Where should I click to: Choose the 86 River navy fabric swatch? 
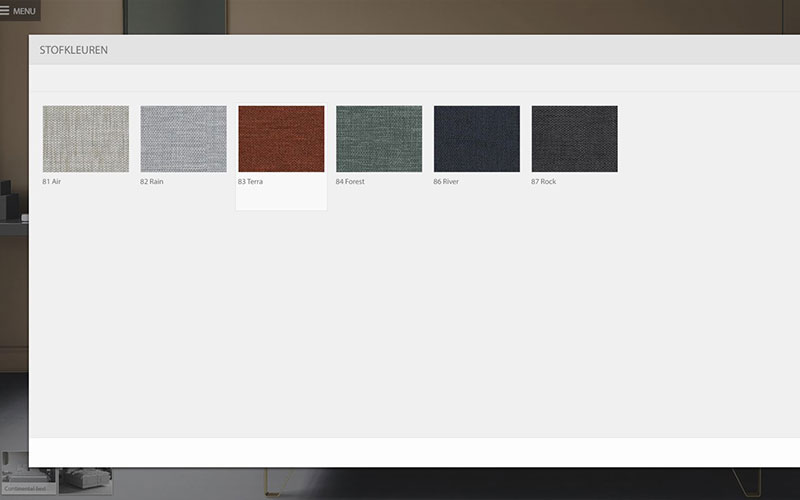click(477, 139)
